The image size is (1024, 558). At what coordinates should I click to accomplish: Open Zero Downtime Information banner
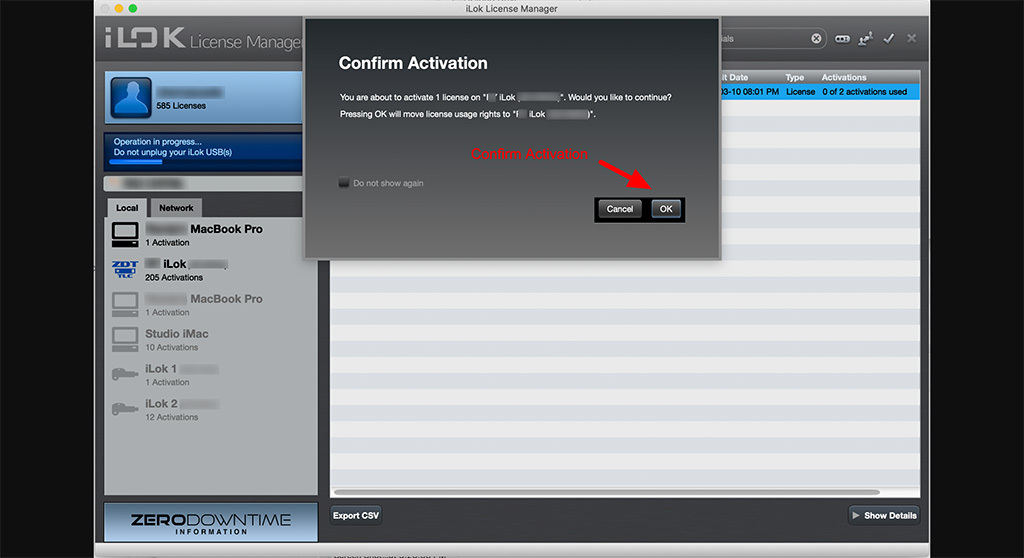pyautogui.click(x=211, y=523)
